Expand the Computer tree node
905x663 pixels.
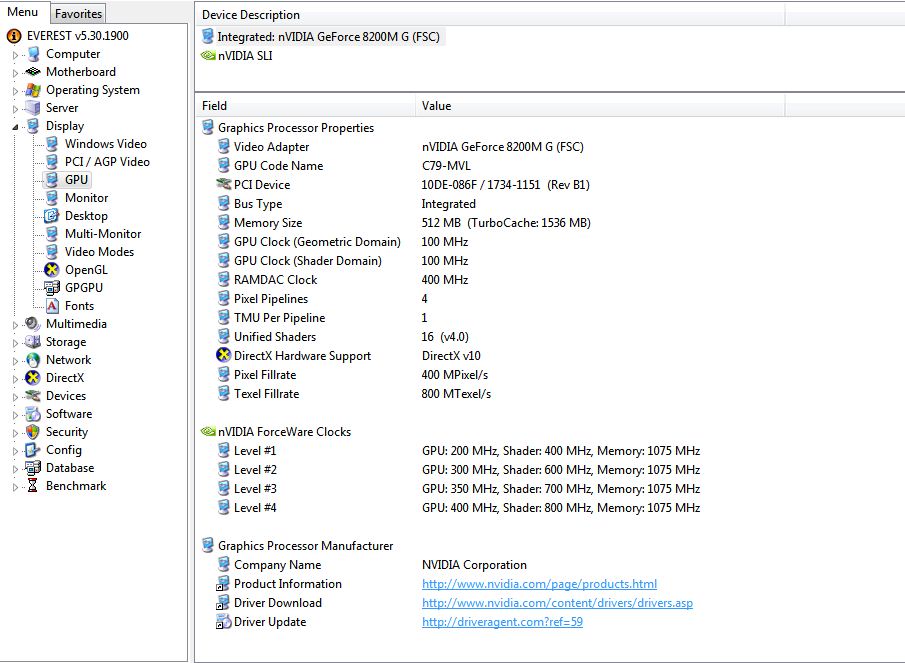pos(16,55)
